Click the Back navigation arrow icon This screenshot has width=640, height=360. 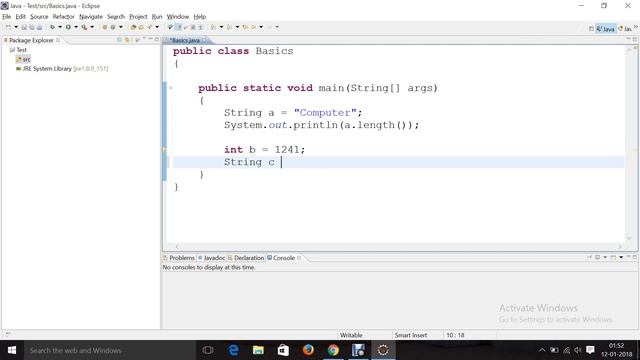click(253, 27)
